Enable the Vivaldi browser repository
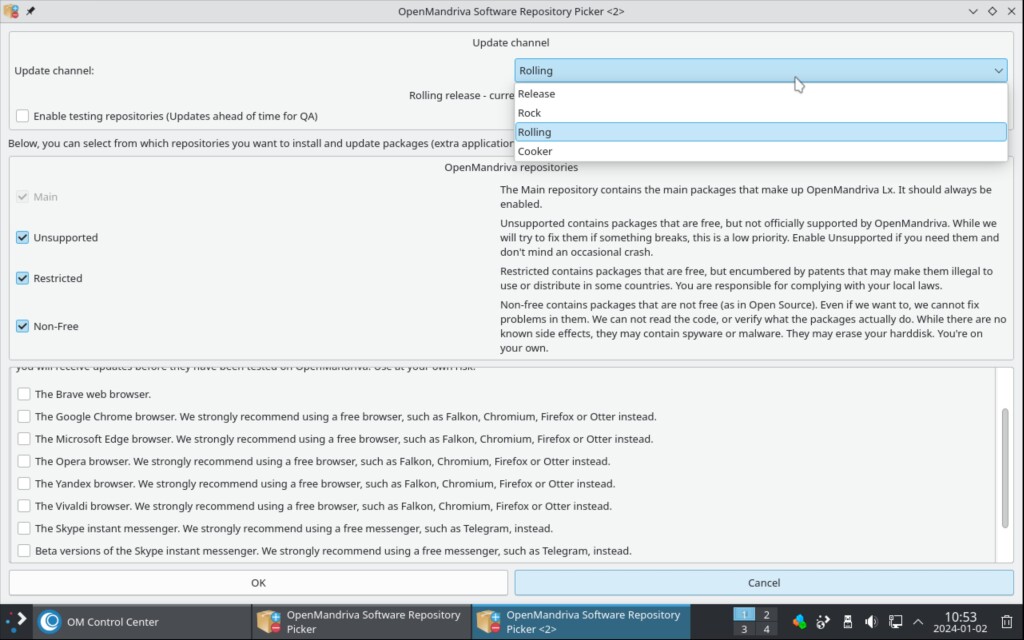Screen dimensions: 1024x640 24,505
